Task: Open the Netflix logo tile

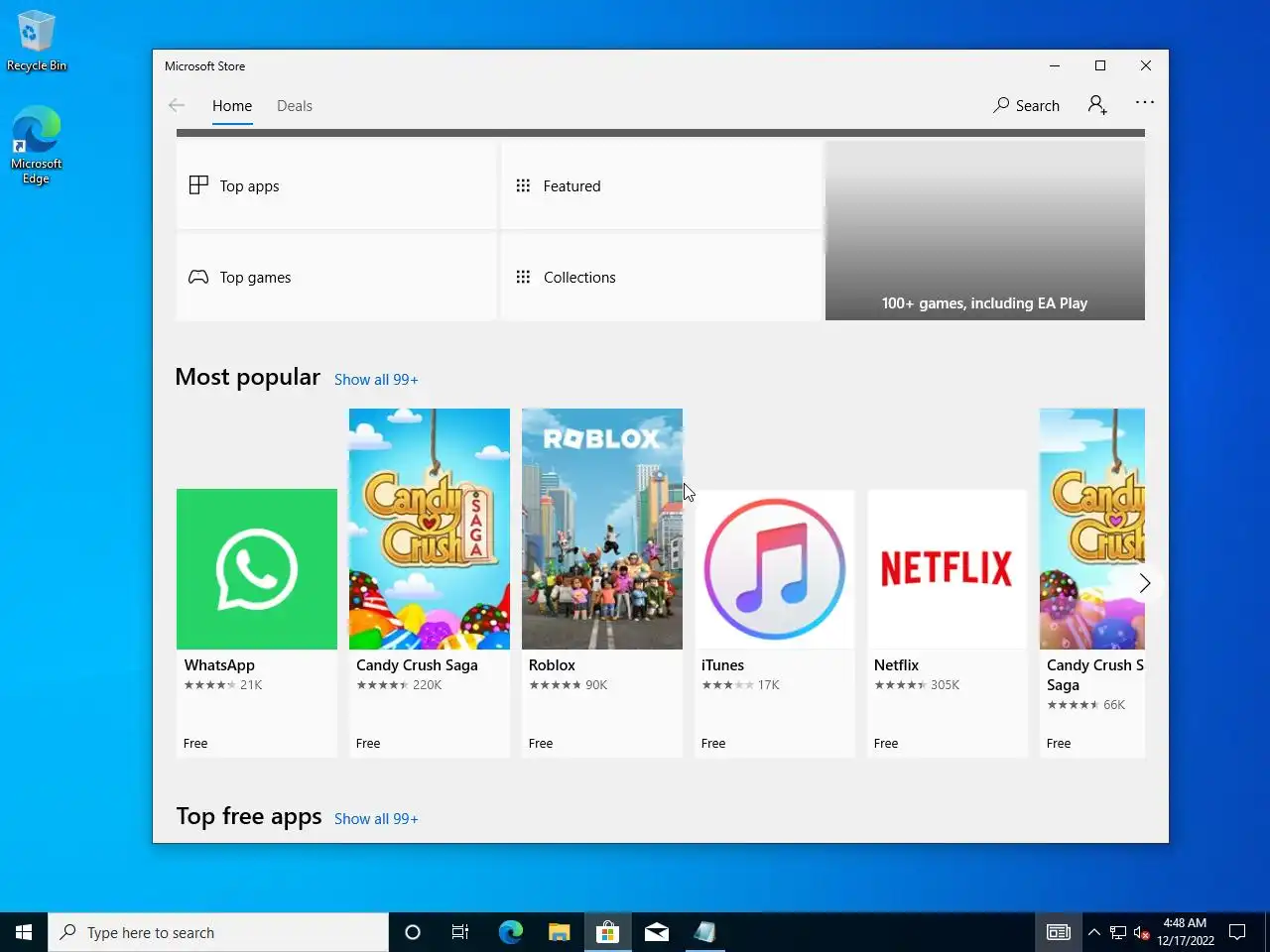Action: click(x=948, y=569)
